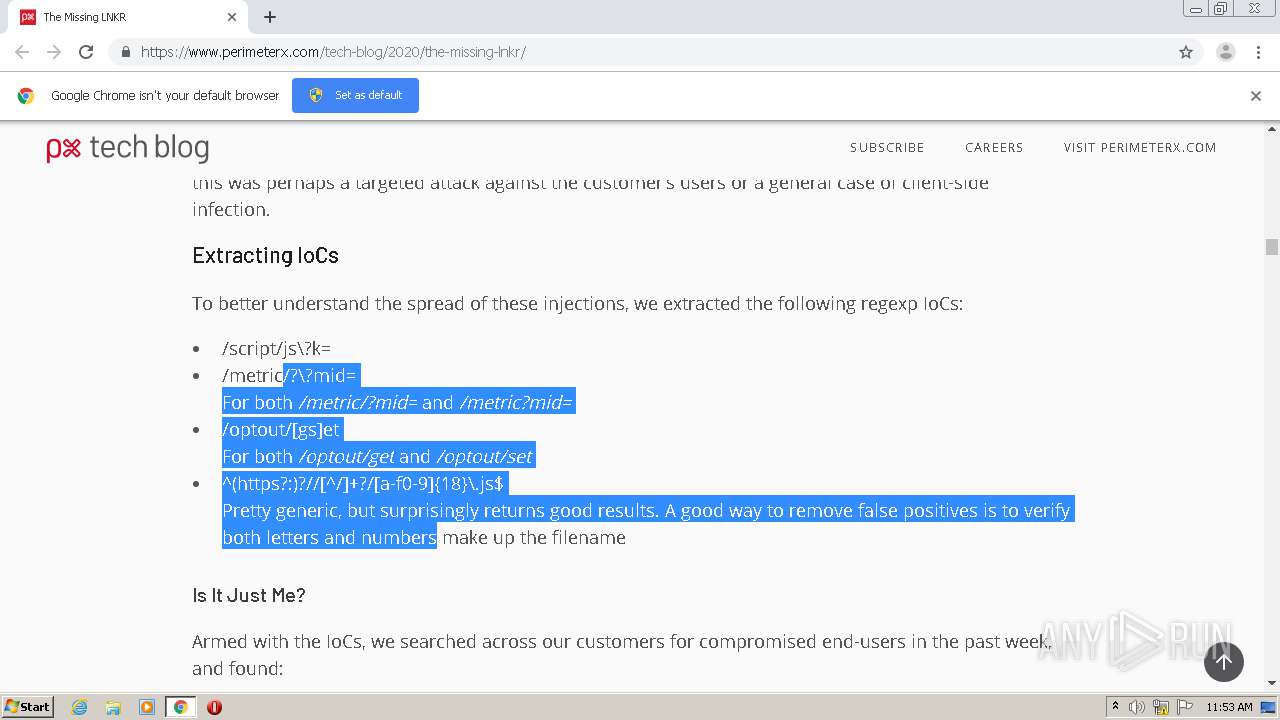Open media player taskbar icon
The width and height of the screenshot is (1280, 720).
click(x=147, y=707)
